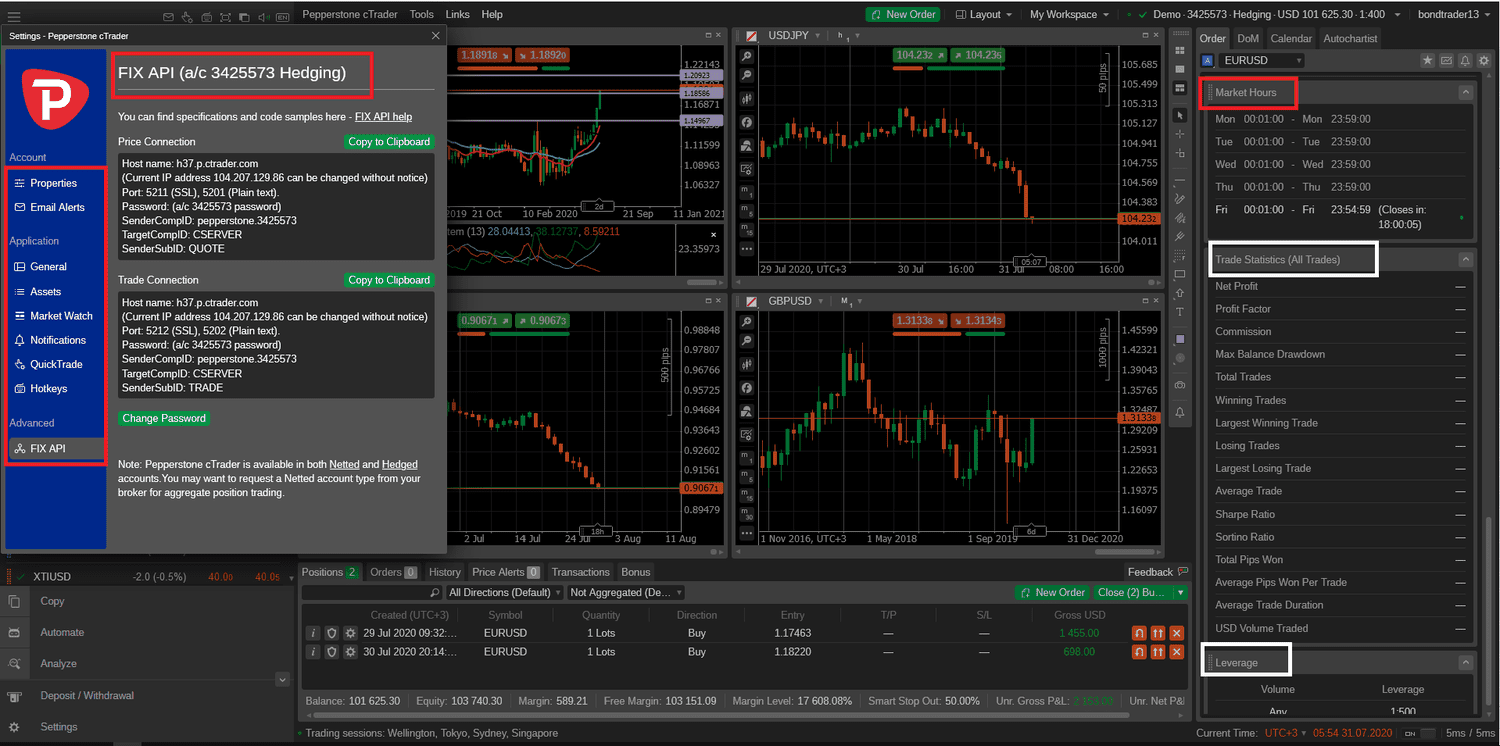Open the FIX API help link
Screen dimensions: 1500x746
pyautogui.click(x=383, y=117)
